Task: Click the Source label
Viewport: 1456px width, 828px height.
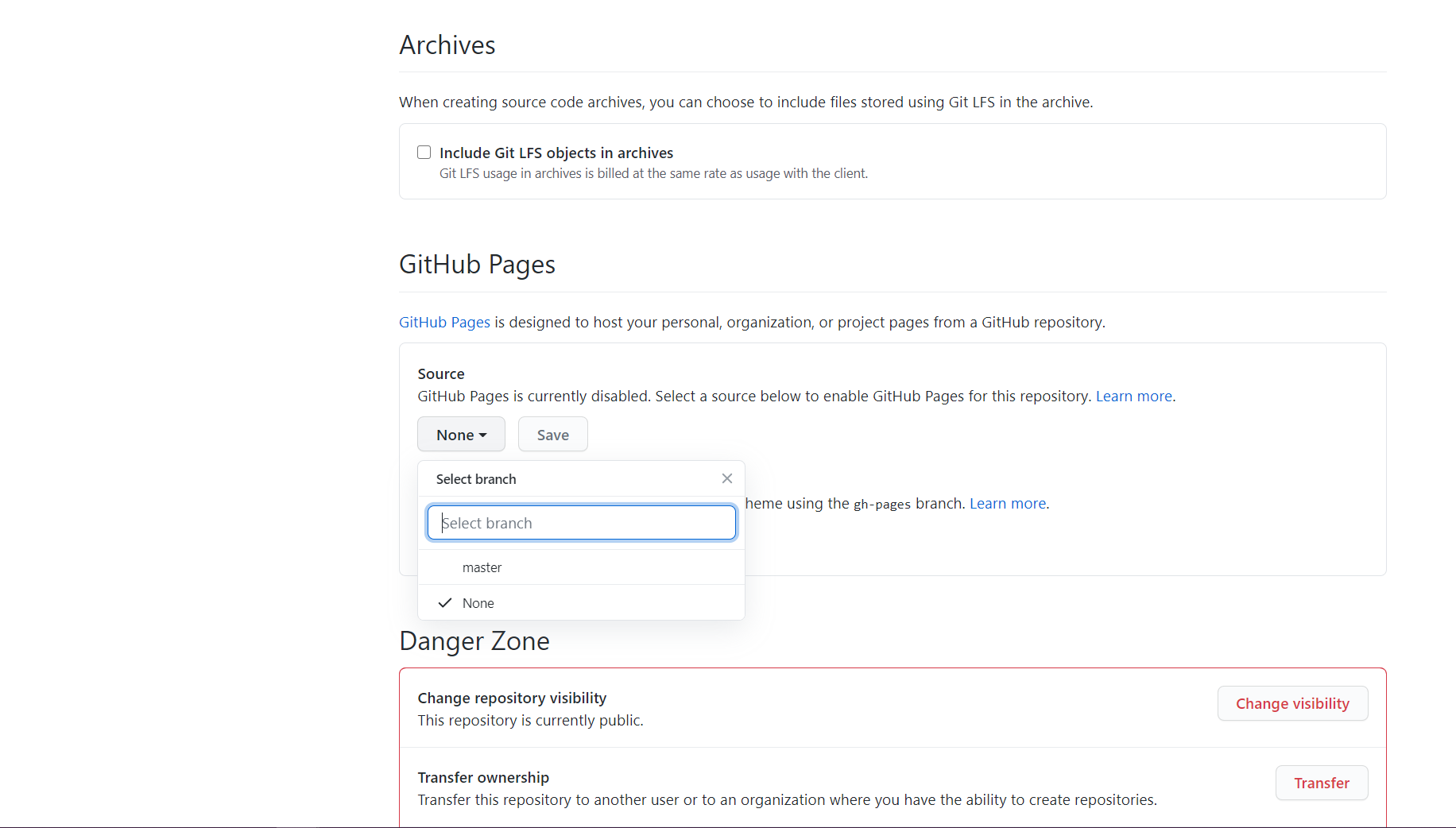Action: 441,374
